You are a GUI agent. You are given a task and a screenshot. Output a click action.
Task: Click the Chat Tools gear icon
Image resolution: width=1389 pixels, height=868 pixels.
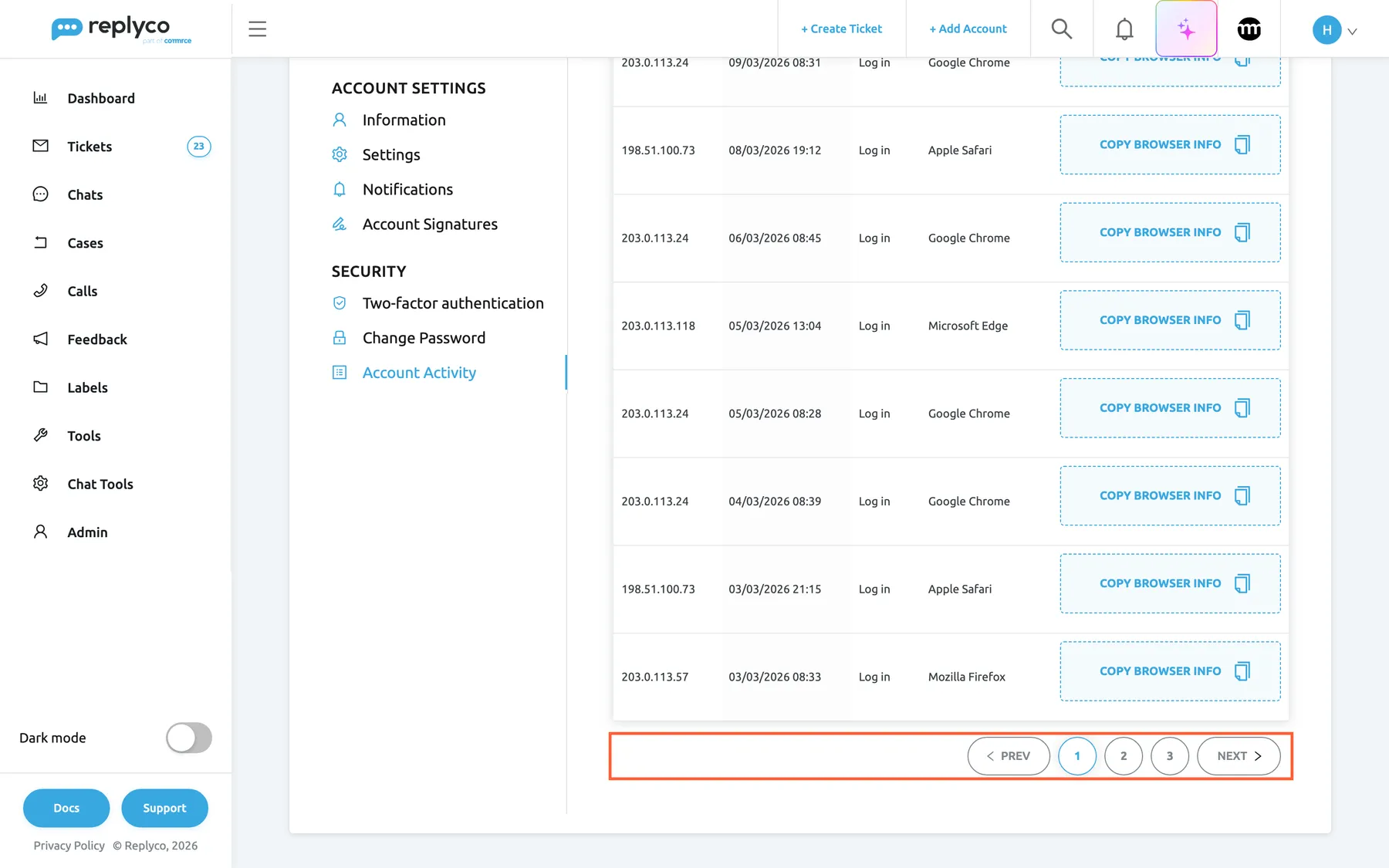click(x=40, y=484)
